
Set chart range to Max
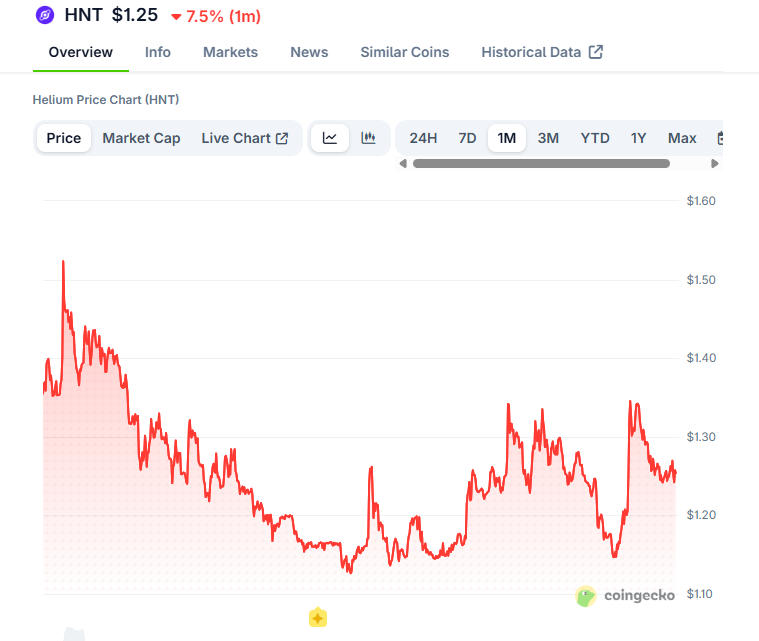(682, 138)
